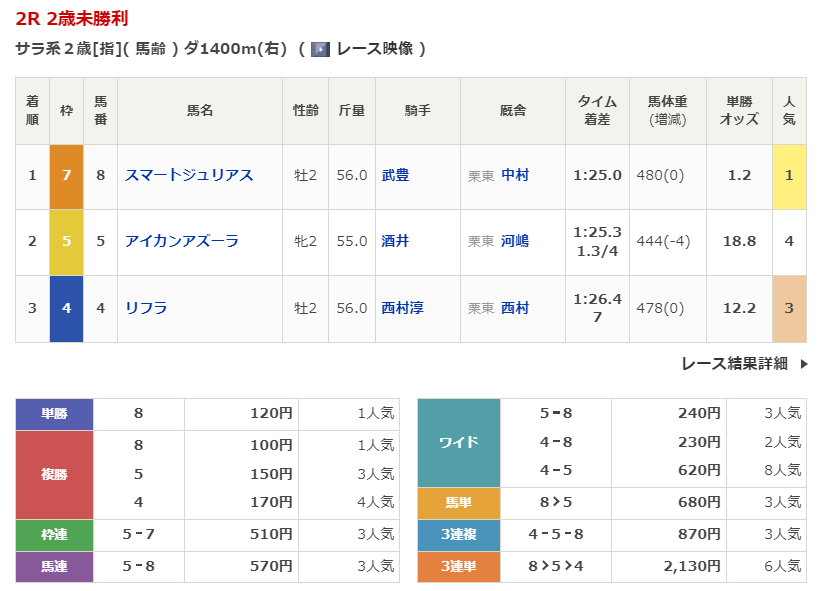
Task: Click the blue frame 4 swatch
Action: (x=66, y=308)
